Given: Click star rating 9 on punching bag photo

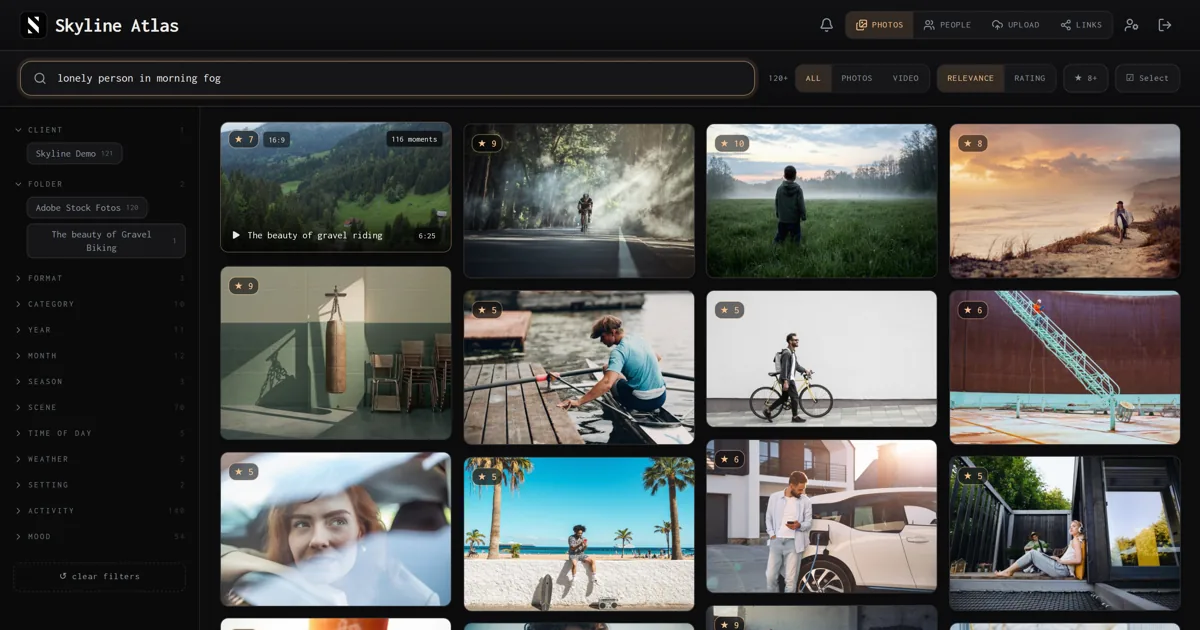Looking at the screenshot, I should pos(244,286).
